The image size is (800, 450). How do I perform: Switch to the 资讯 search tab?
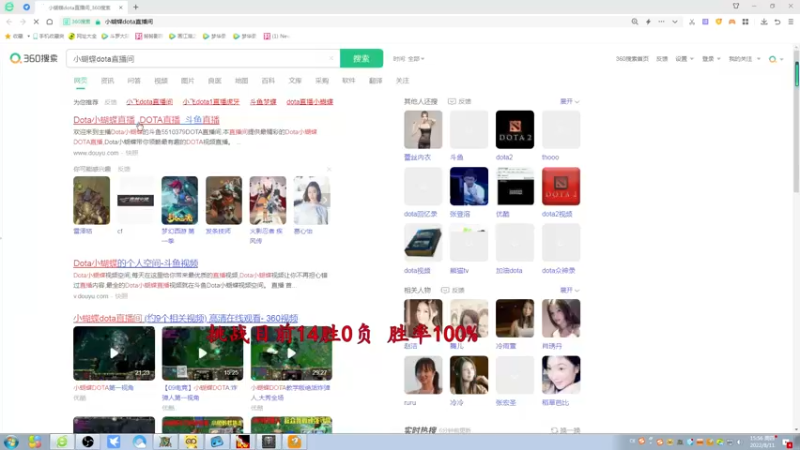pos(107,81)
